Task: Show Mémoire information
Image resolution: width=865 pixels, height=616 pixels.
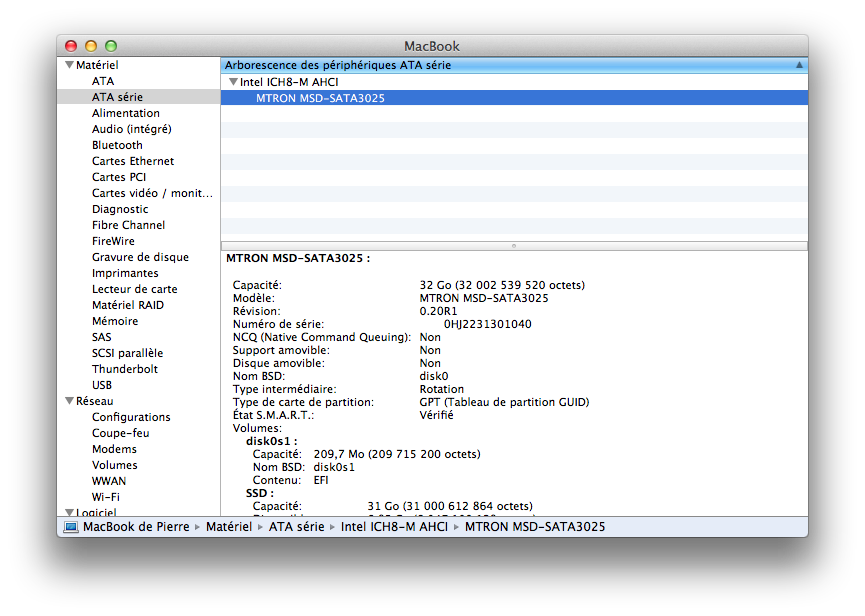Action: click(115, 321)
